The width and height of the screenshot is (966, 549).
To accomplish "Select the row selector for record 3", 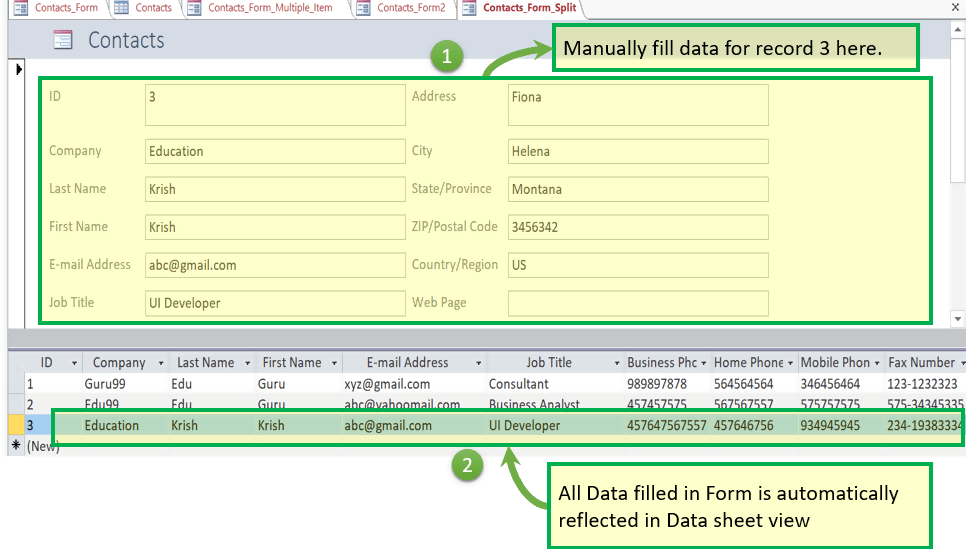I will coord(16,425).
